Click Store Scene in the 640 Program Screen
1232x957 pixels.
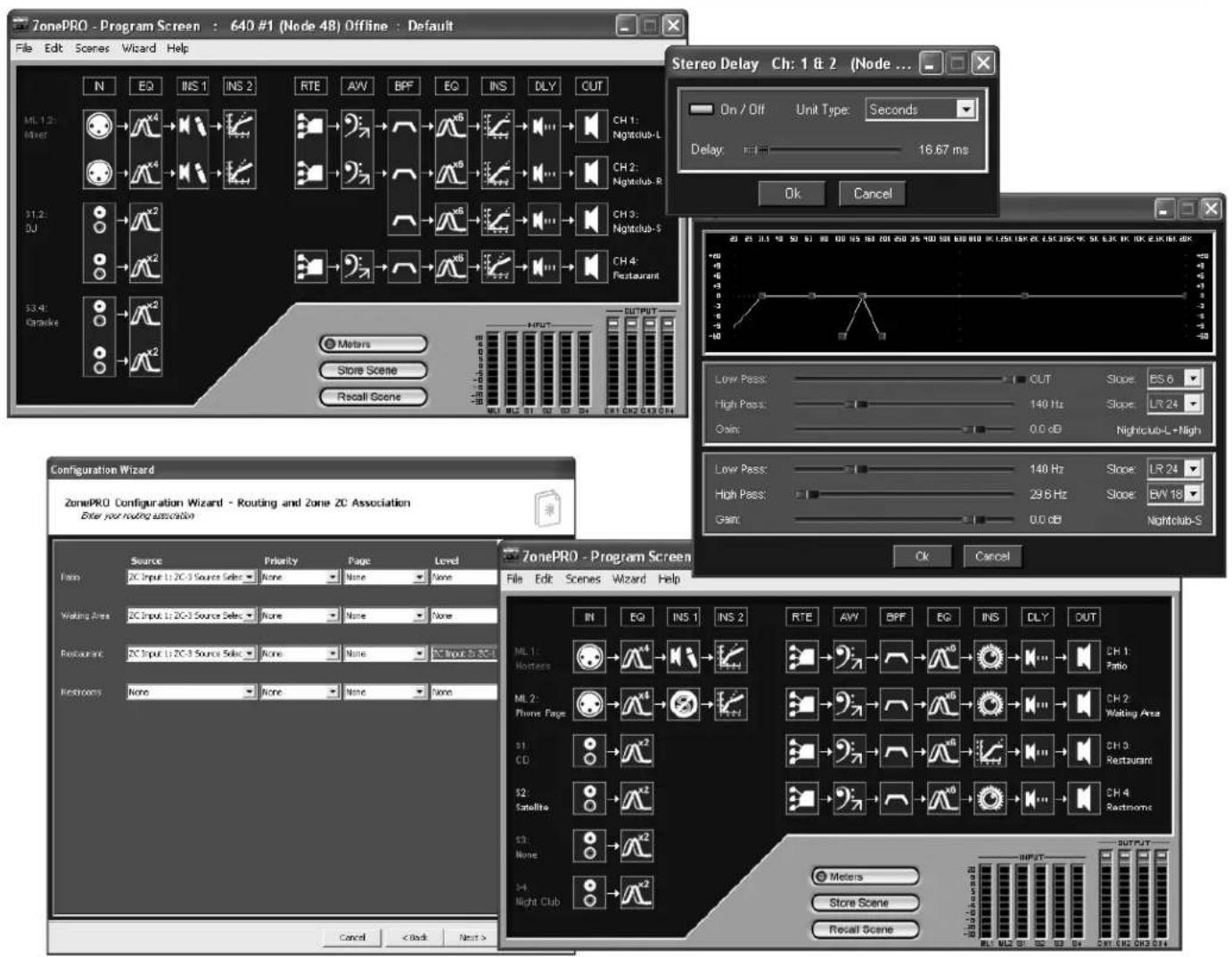click(x=374, y=370)
